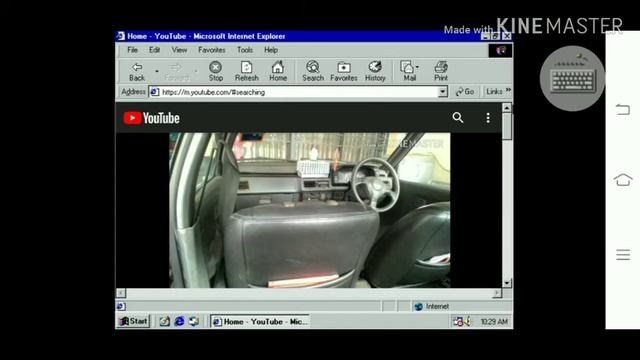Click the Internet zone status indicator

(x=431, y=306)
